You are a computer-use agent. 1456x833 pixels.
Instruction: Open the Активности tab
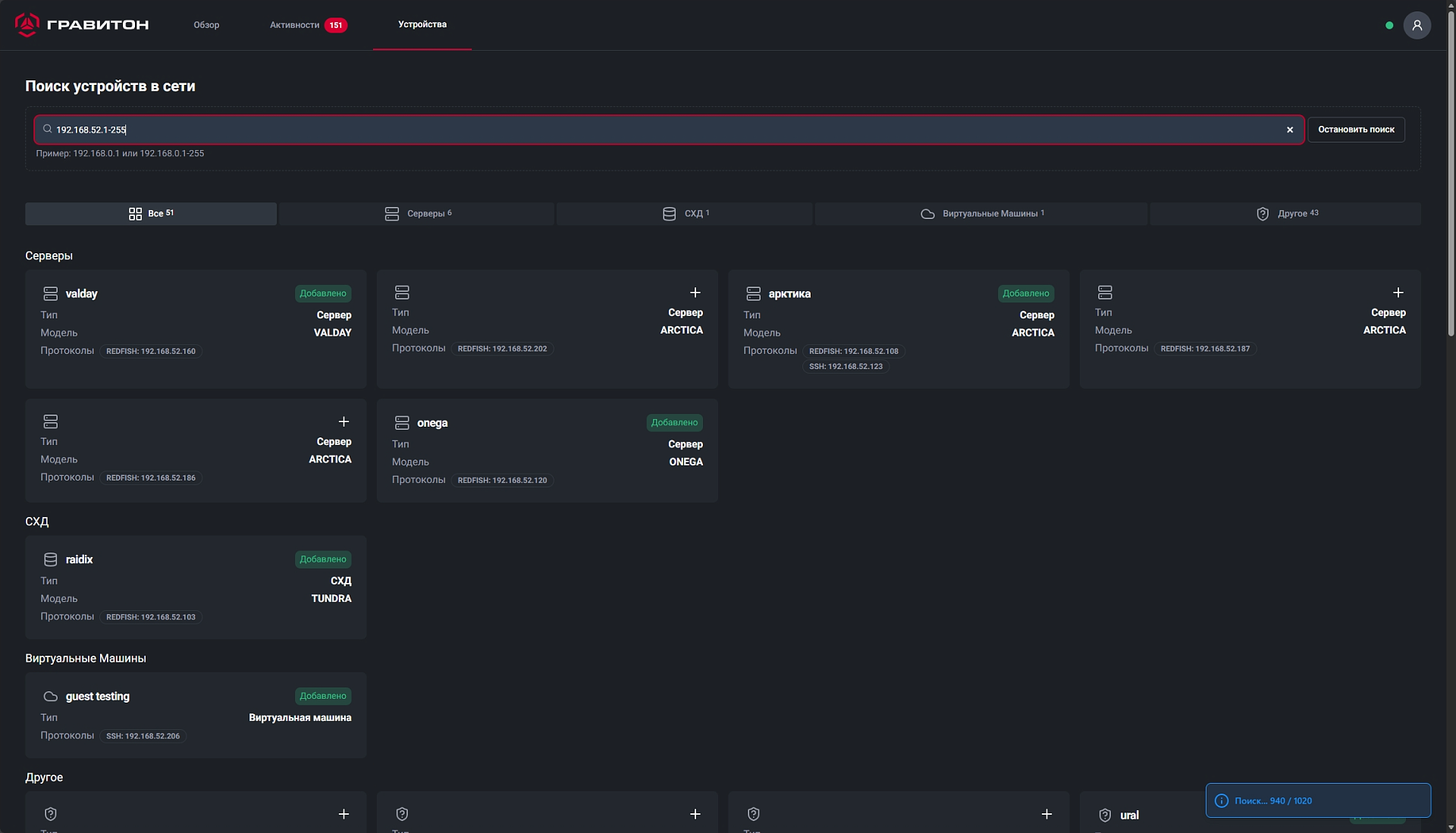click(295, 25)
